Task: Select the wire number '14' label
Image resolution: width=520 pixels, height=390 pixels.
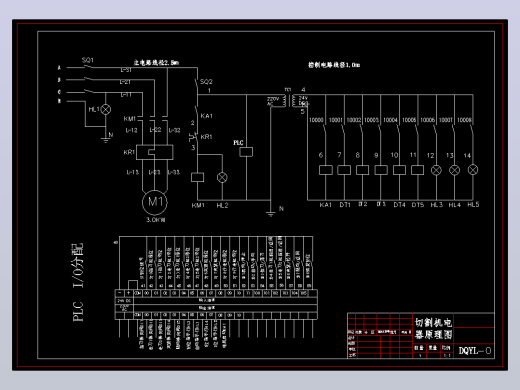Action: [467, 155]
